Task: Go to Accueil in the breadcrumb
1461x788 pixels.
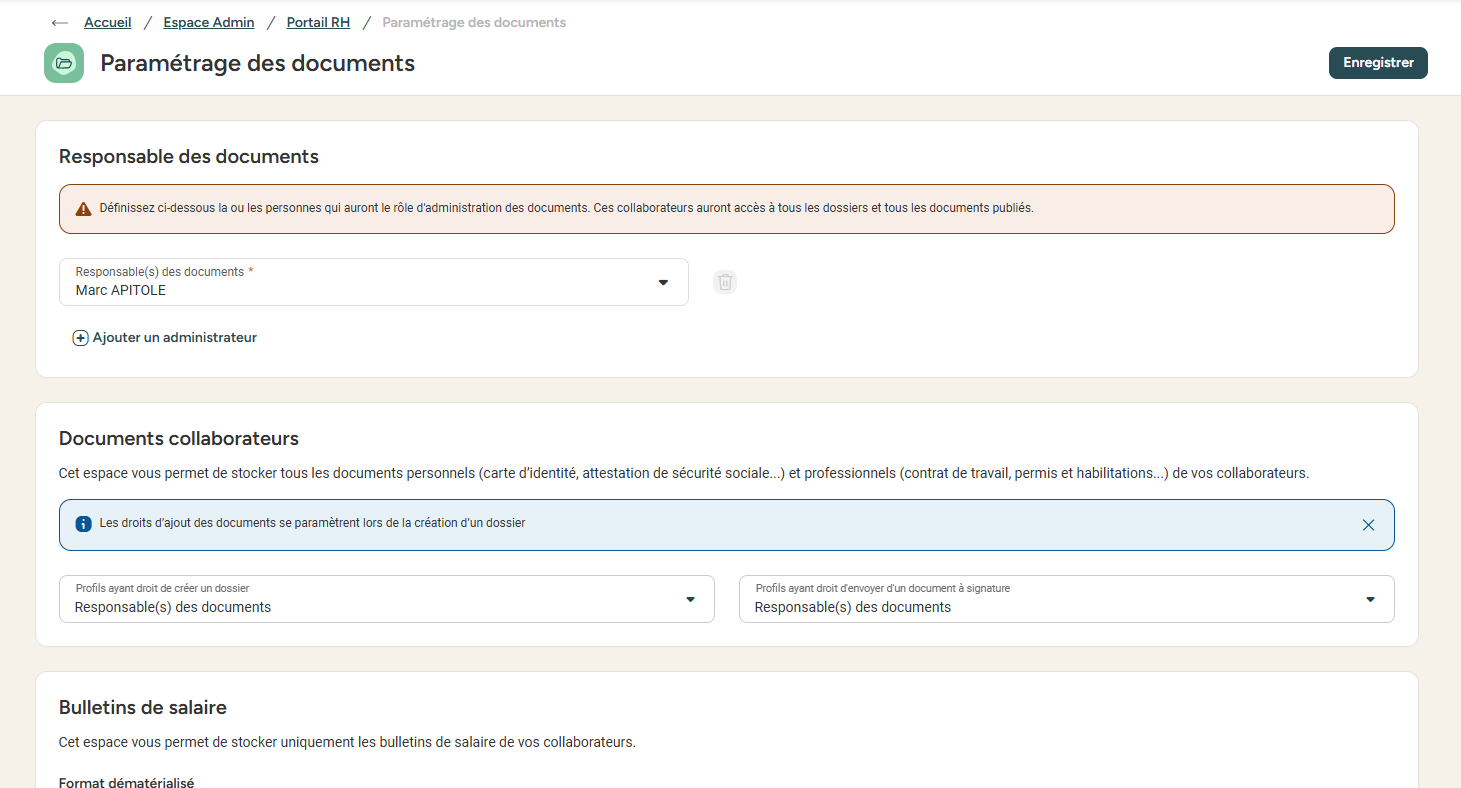Action: (x=108, y=22)
